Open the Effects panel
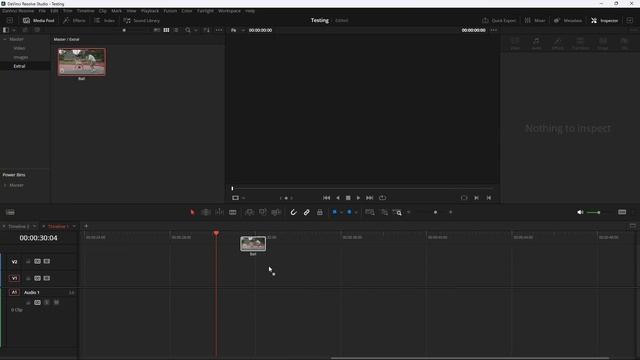 [74, 20]
